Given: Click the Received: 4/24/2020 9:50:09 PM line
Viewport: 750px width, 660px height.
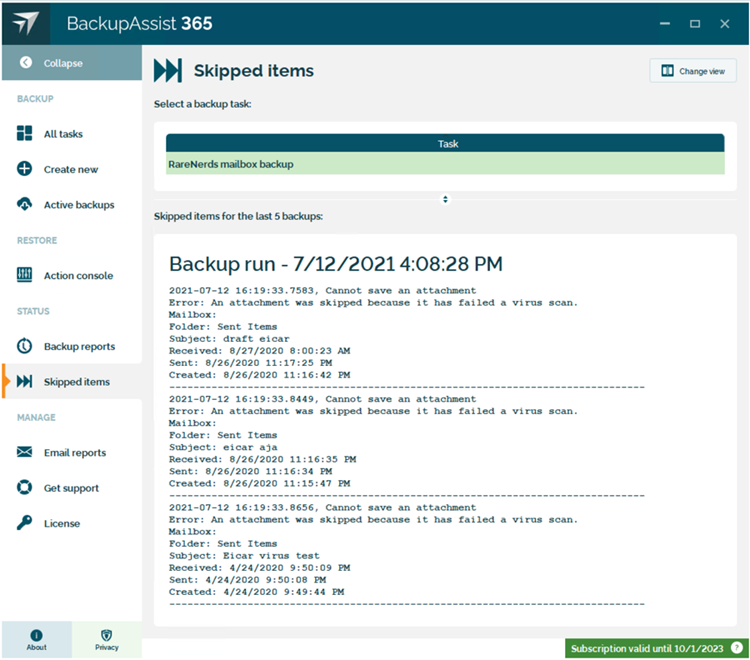Looking at the screenshot, I should pyautogui.click(x=259, y=568).
